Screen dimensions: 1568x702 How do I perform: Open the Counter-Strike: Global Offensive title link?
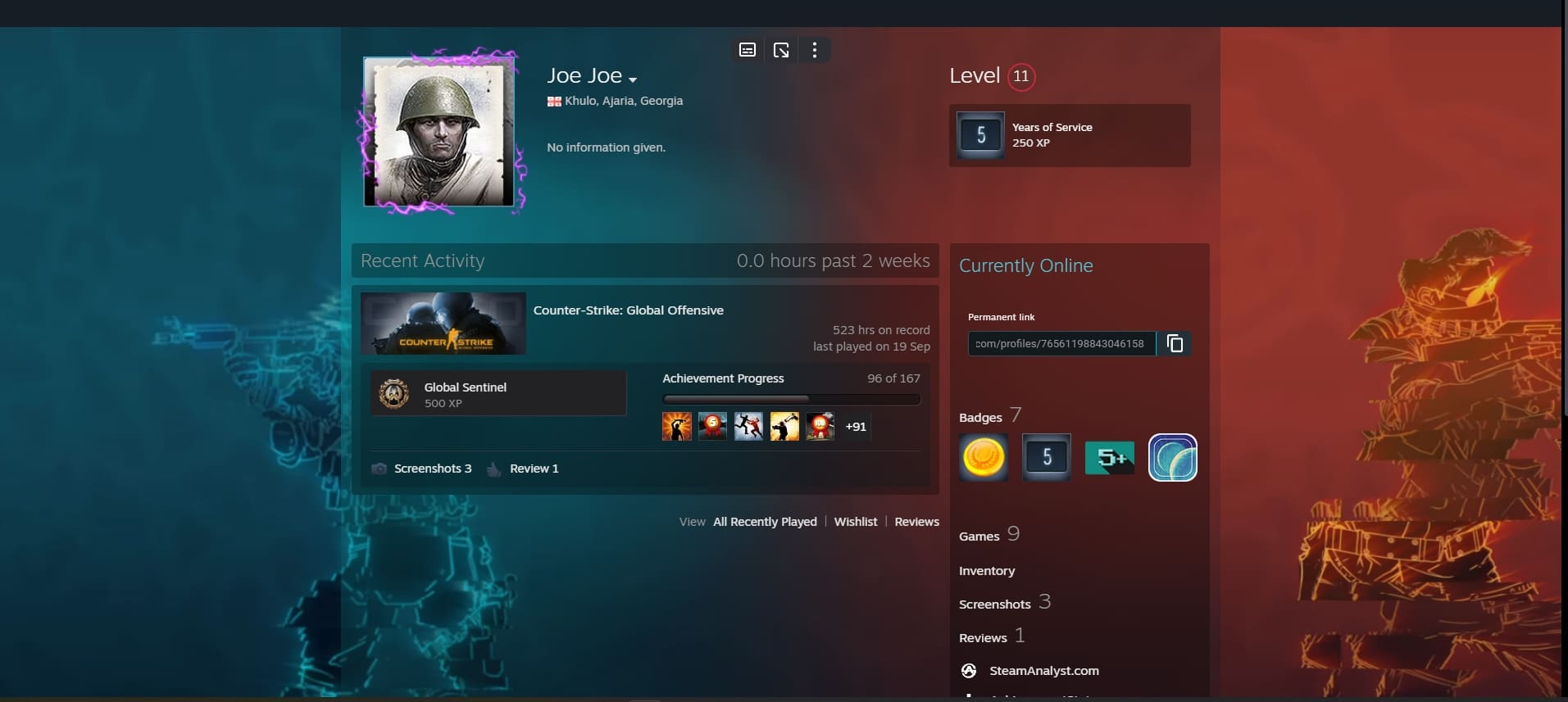[628, 310]
